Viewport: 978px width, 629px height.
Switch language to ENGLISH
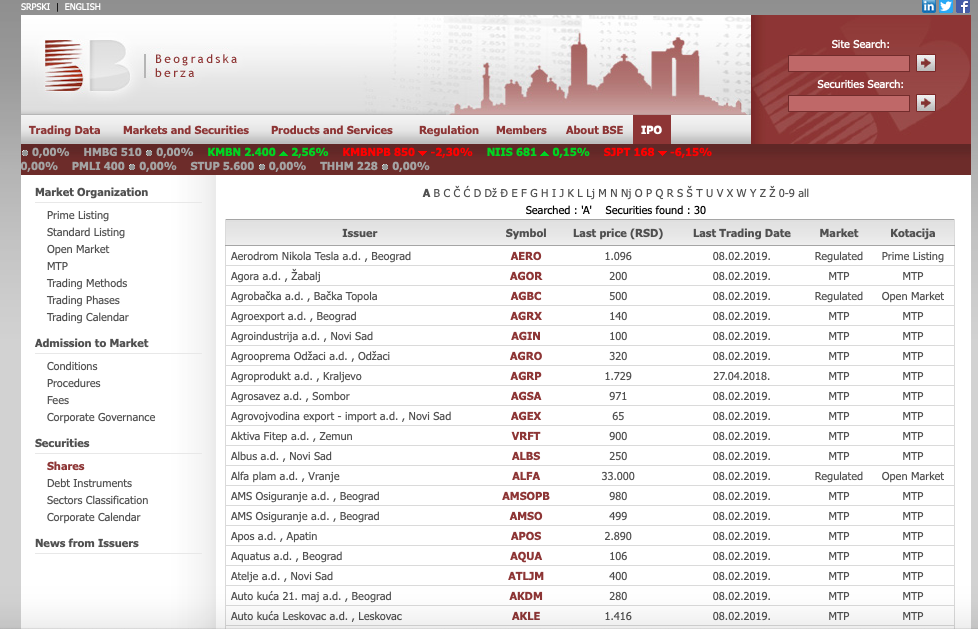pos(82,7)
